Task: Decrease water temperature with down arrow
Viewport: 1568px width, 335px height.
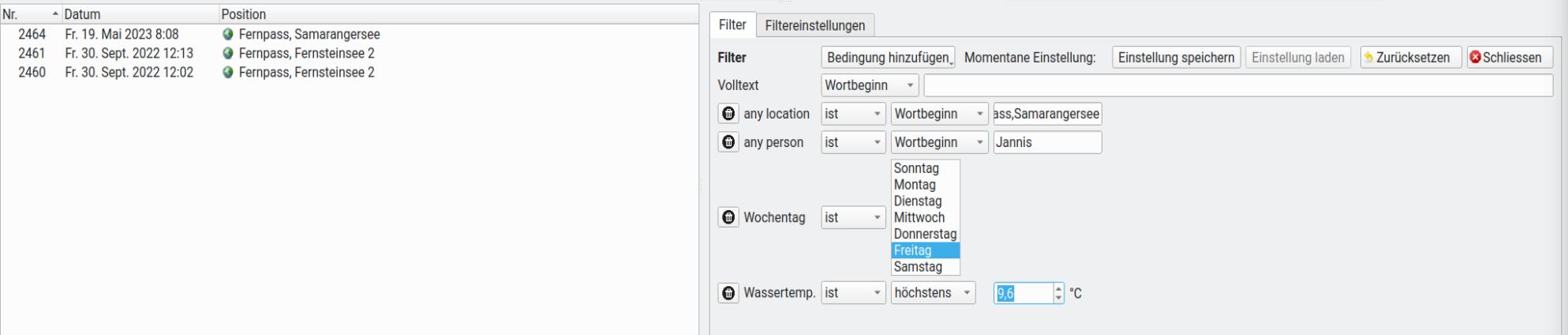Action: [x=1058, y=298]
